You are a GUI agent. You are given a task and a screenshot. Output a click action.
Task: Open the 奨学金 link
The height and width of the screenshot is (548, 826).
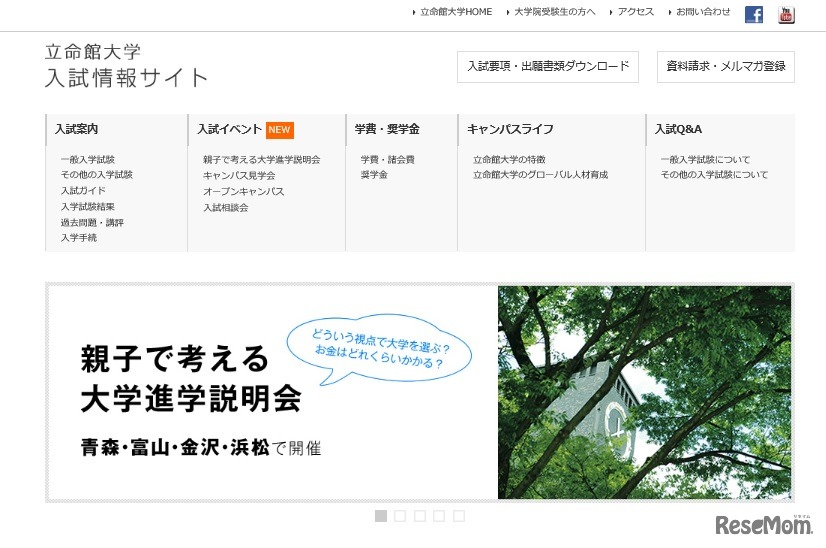[374, 174]
